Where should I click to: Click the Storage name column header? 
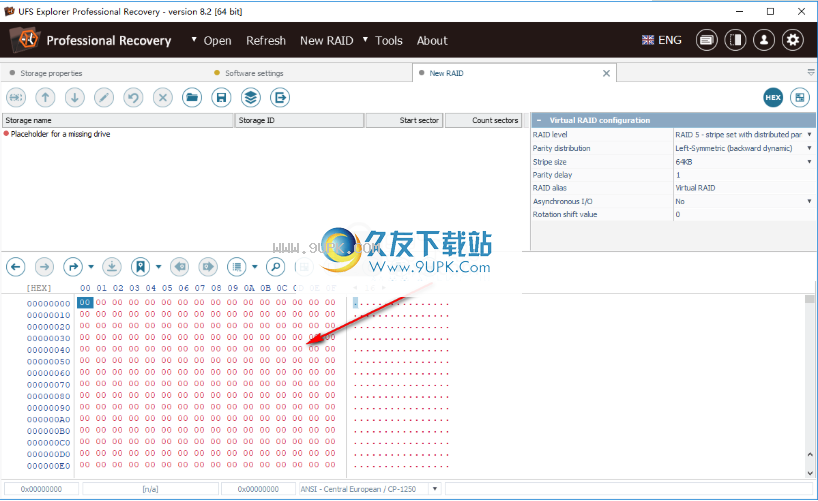tap(118, 121)
